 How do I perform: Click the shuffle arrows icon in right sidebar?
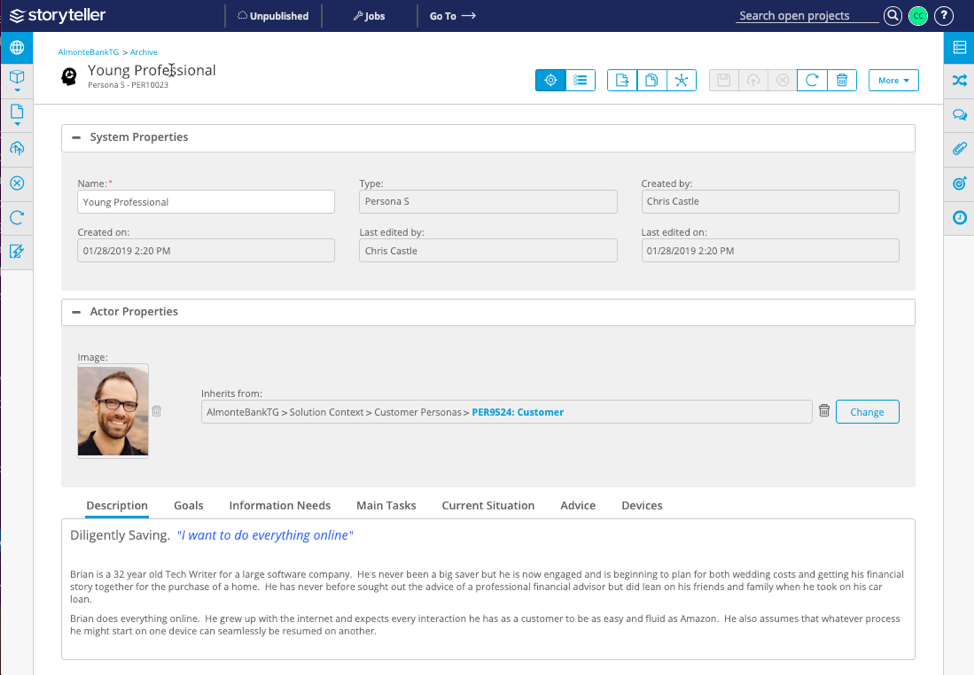[959, 81]
